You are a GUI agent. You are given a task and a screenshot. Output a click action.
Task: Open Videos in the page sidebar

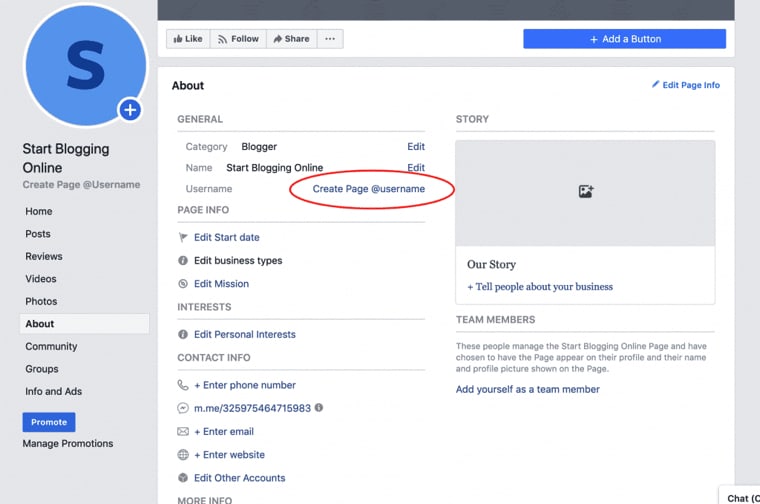tap(41, 279)
